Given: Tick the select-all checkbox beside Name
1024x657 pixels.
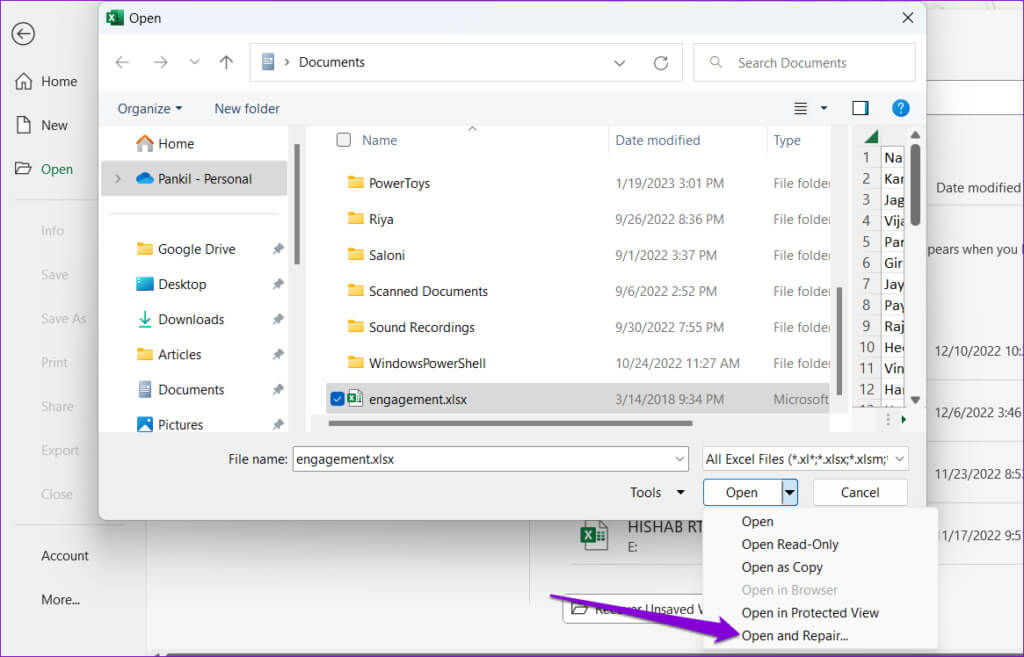Looking at the screenshot, I should [x=344, y=140].
